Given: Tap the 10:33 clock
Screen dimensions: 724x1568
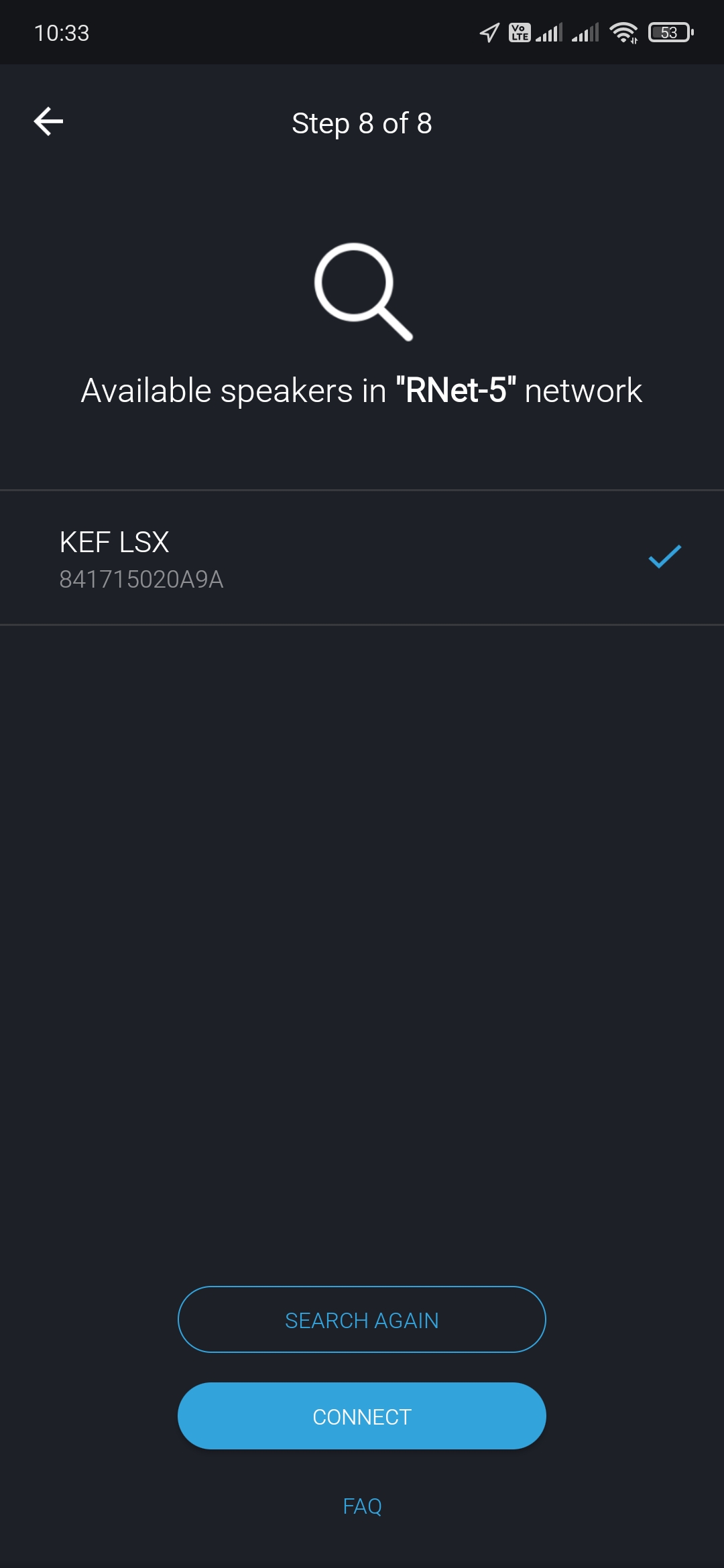Looking at the screenshot, I should coord(62,33).
